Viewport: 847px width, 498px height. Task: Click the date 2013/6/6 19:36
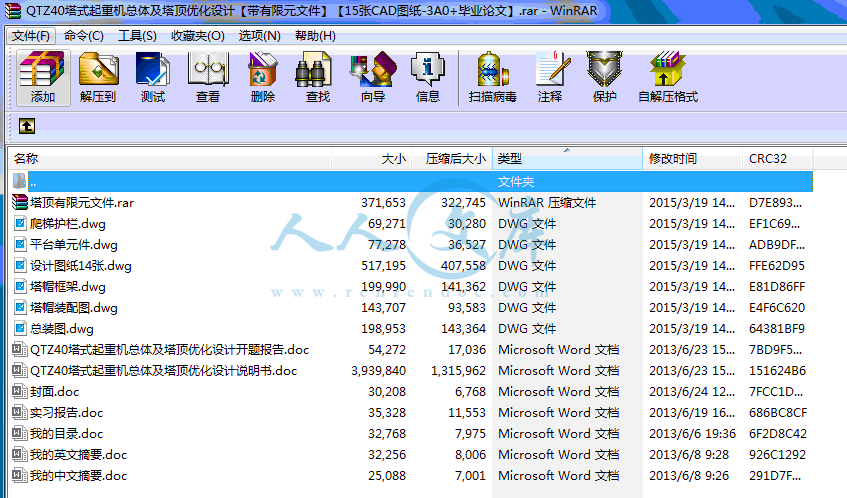(693, 434)
